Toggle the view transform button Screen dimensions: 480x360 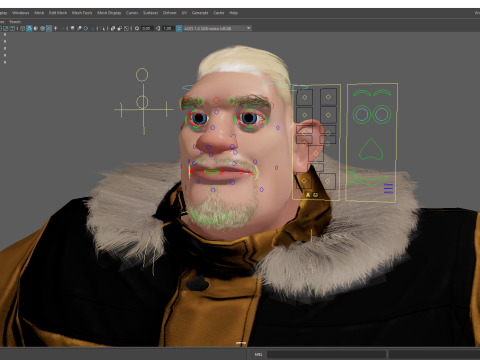point(179,28)
